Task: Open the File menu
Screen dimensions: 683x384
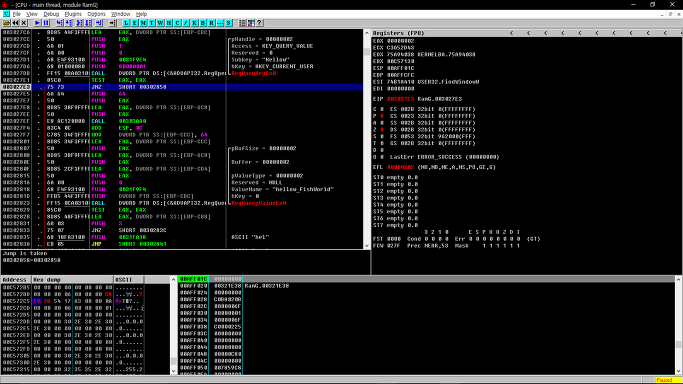Action: tap(17, 14)
